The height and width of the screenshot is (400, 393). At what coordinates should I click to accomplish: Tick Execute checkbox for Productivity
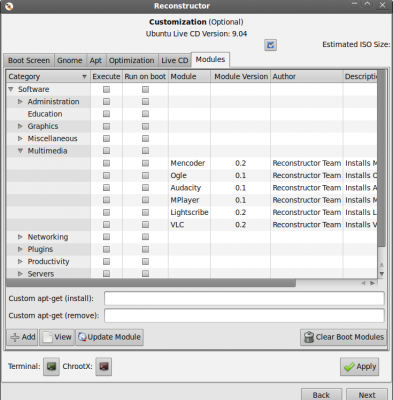[106, 262]
